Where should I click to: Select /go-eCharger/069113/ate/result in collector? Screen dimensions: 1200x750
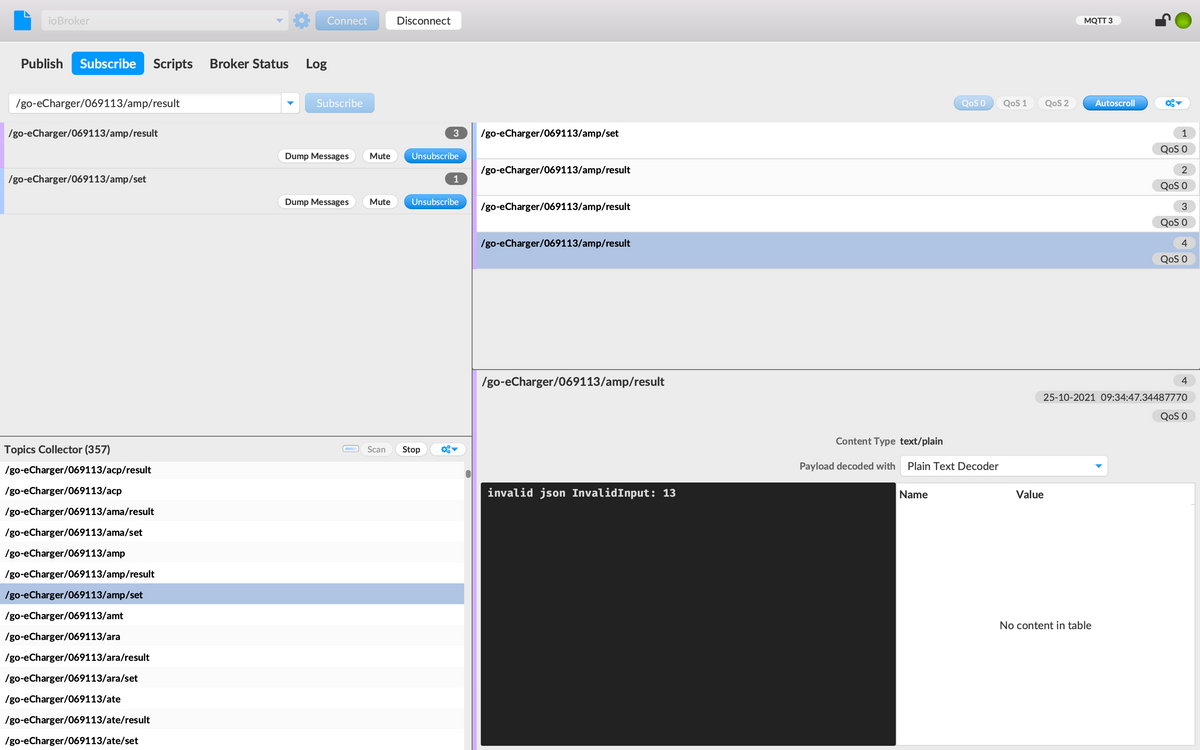(x=232, y=720)
